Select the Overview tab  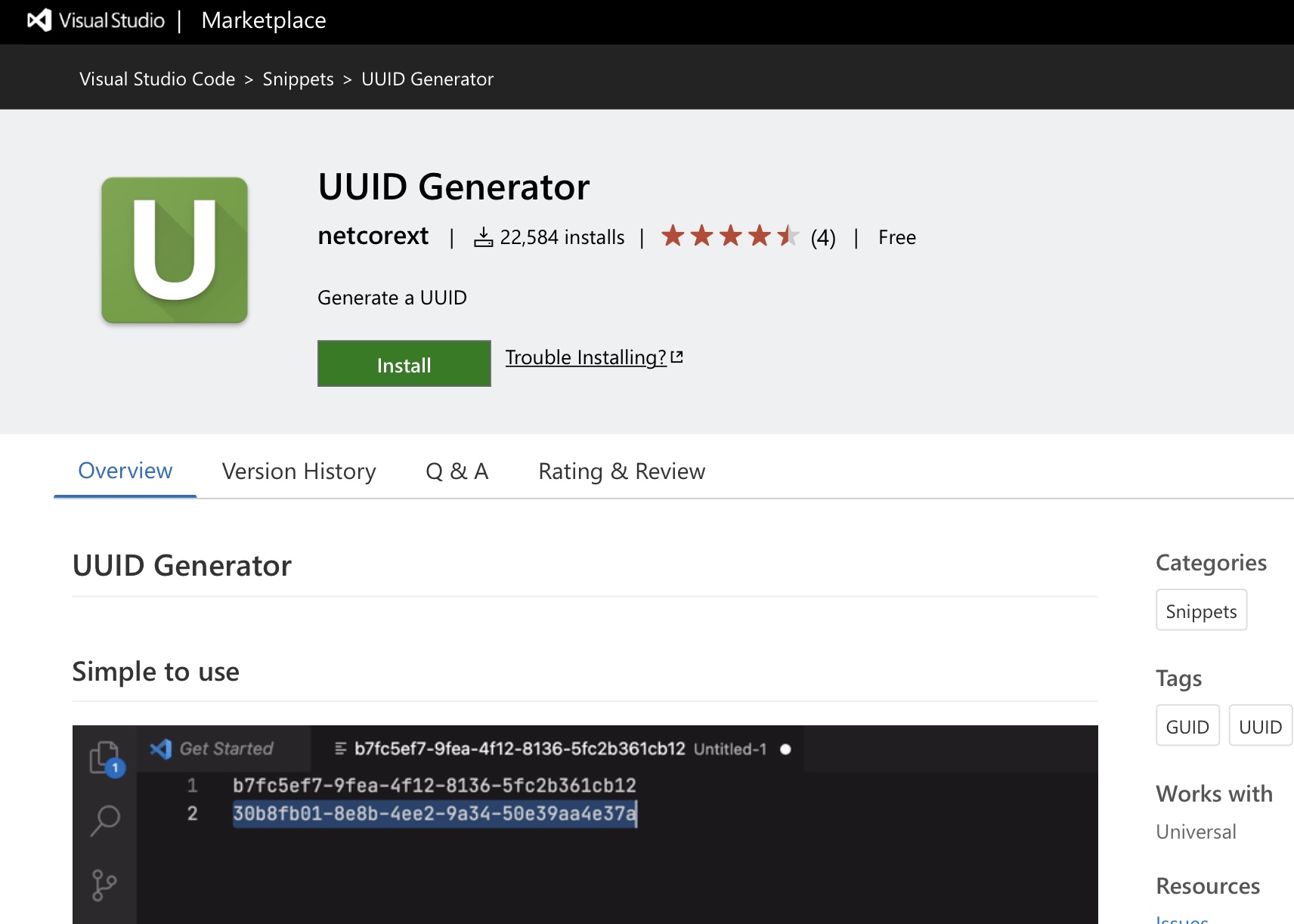tap(125, 471)
